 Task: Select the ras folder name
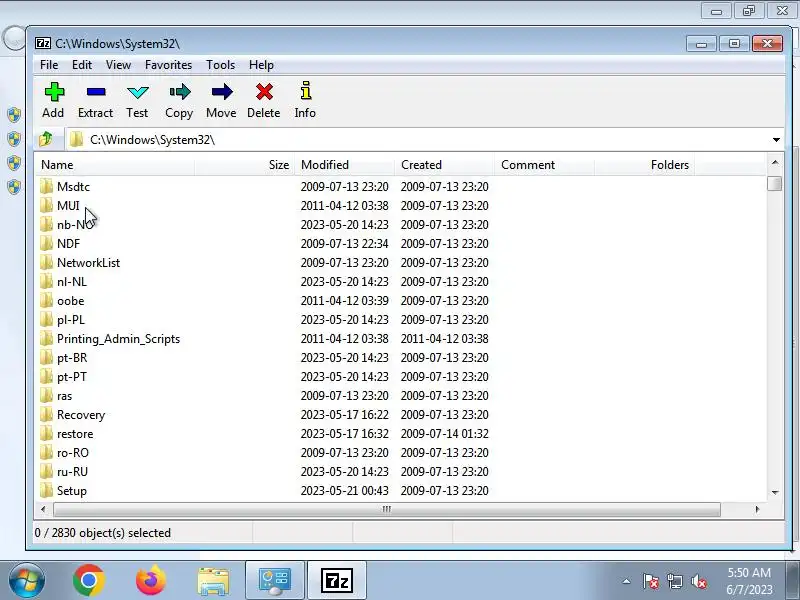click(64, 396)
